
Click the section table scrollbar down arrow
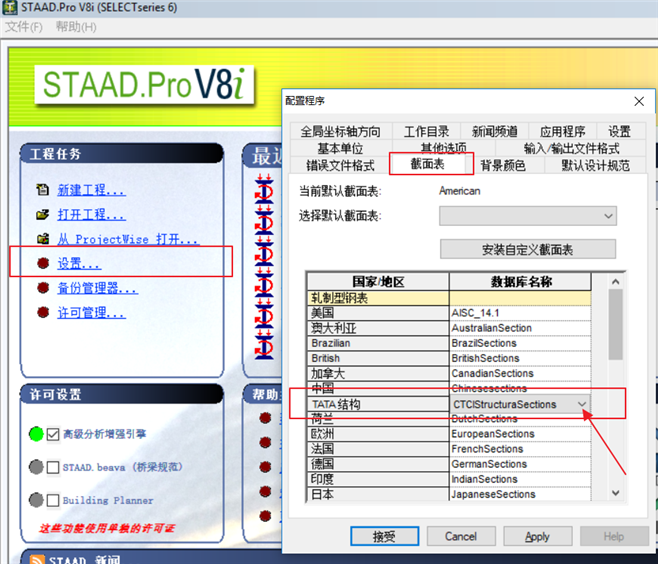tap(615, 493)
